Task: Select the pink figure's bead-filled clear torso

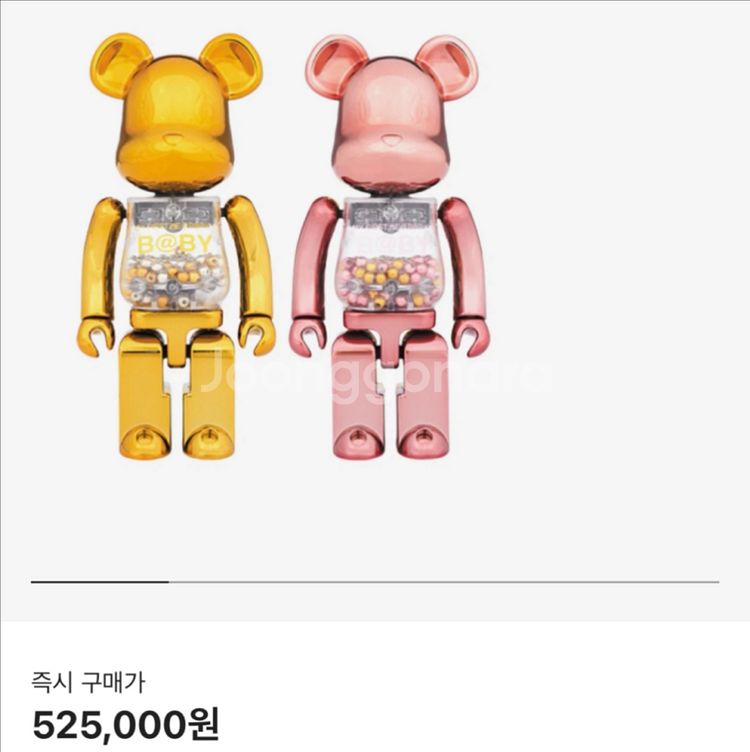Action: click(390, 254)
